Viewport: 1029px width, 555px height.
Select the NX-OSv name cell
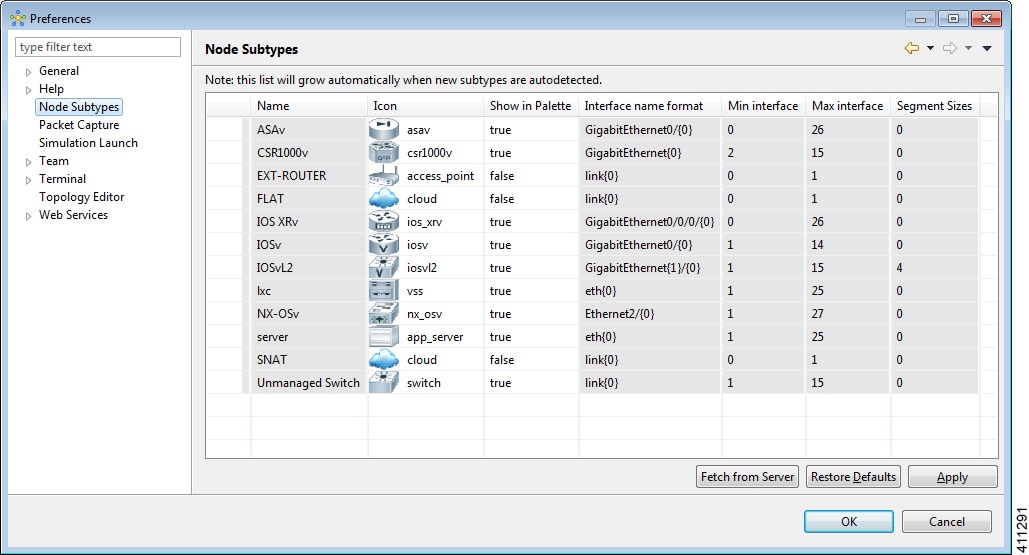(x=308, y=313)
